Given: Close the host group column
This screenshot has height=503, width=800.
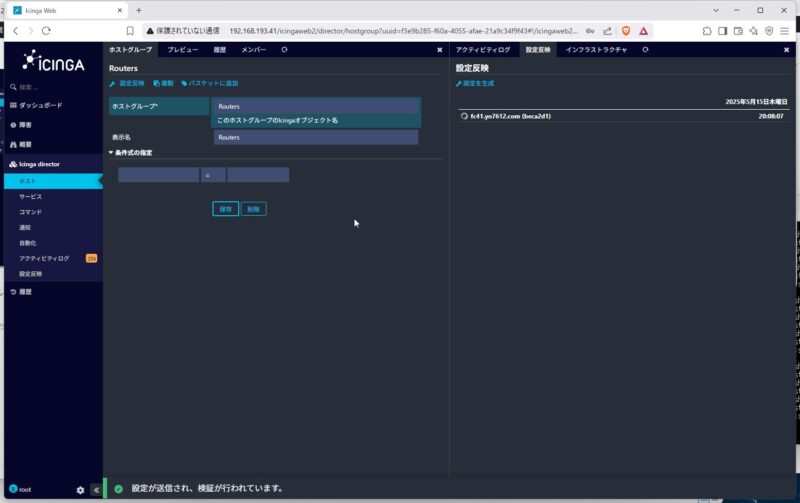Looking at the screenshot, I should [x=440, y=49].
